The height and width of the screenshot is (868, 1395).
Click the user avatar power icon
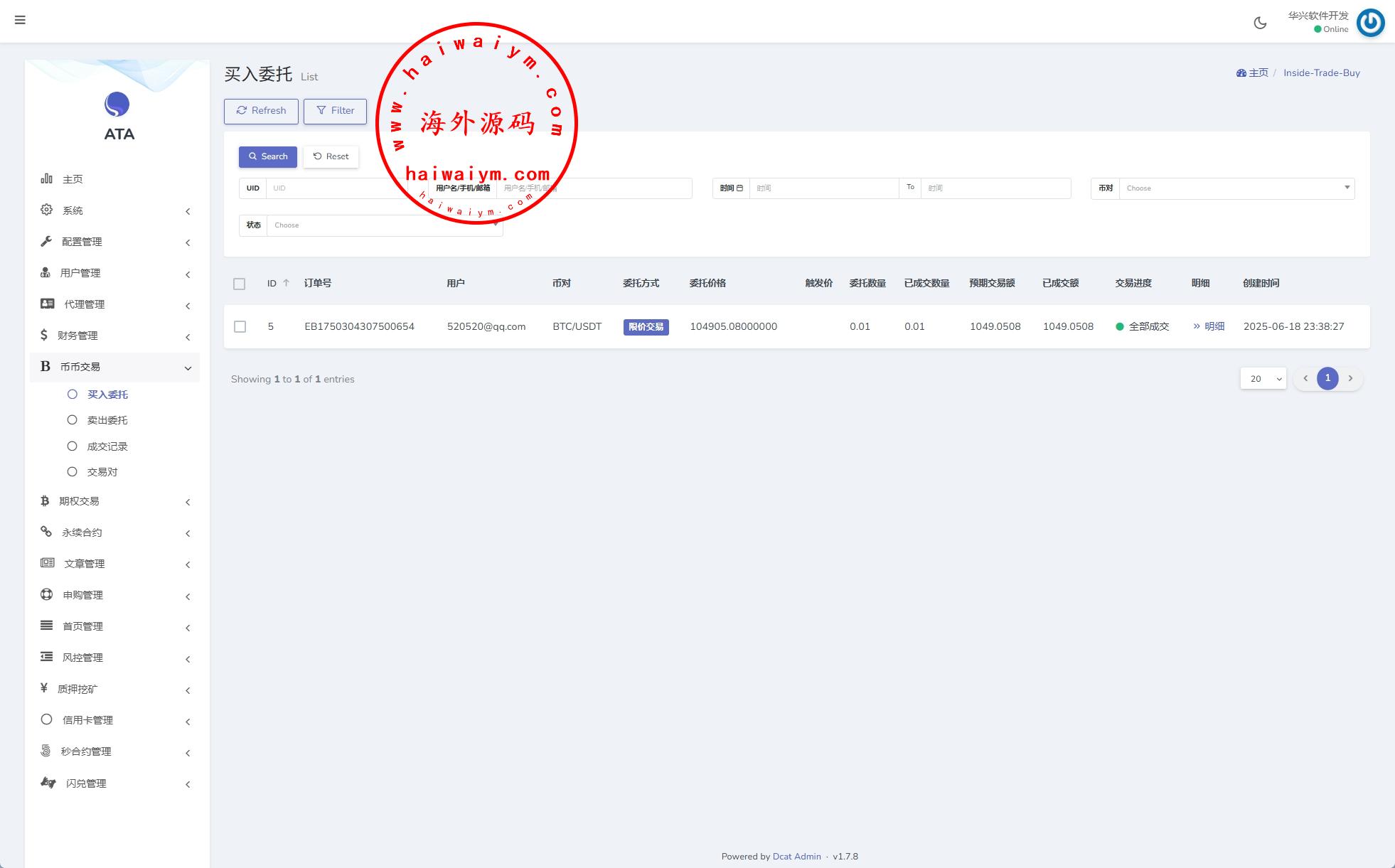(1370, 23)
